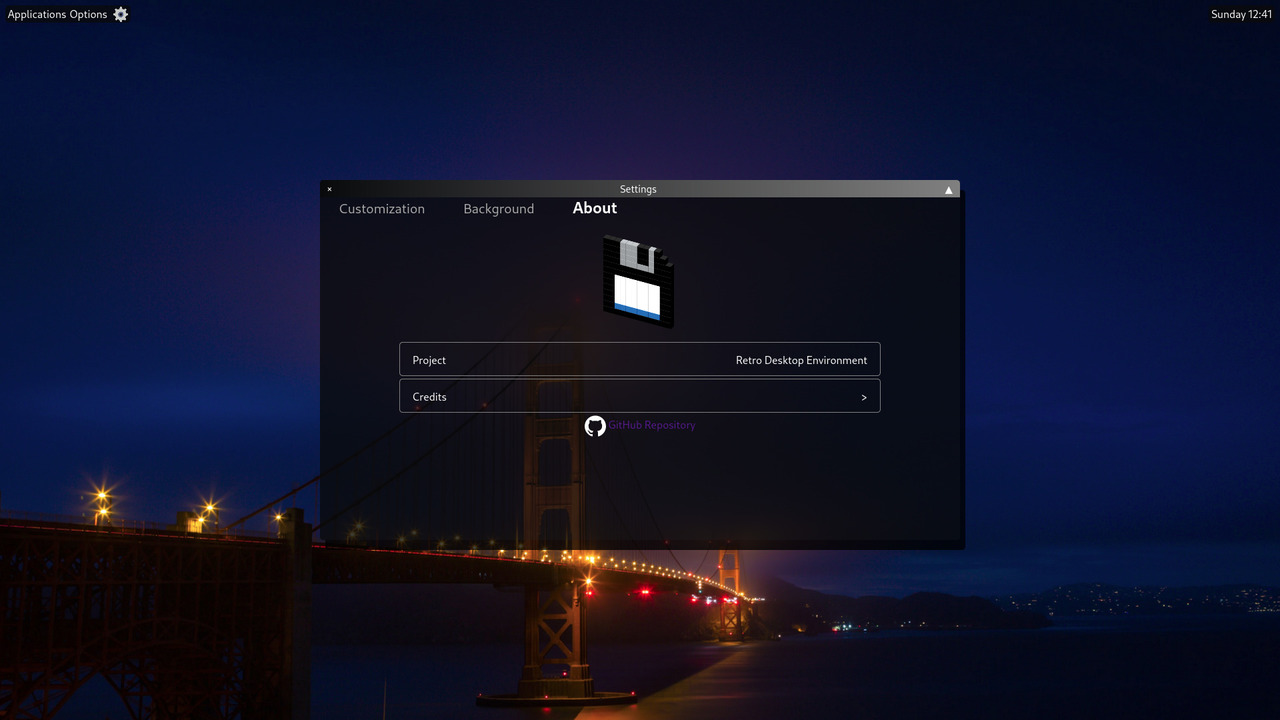Viewport: 1280px width, 720px height.
Task: Open the Applications menu
Action: pyautogui.click(x=37, y=14)
